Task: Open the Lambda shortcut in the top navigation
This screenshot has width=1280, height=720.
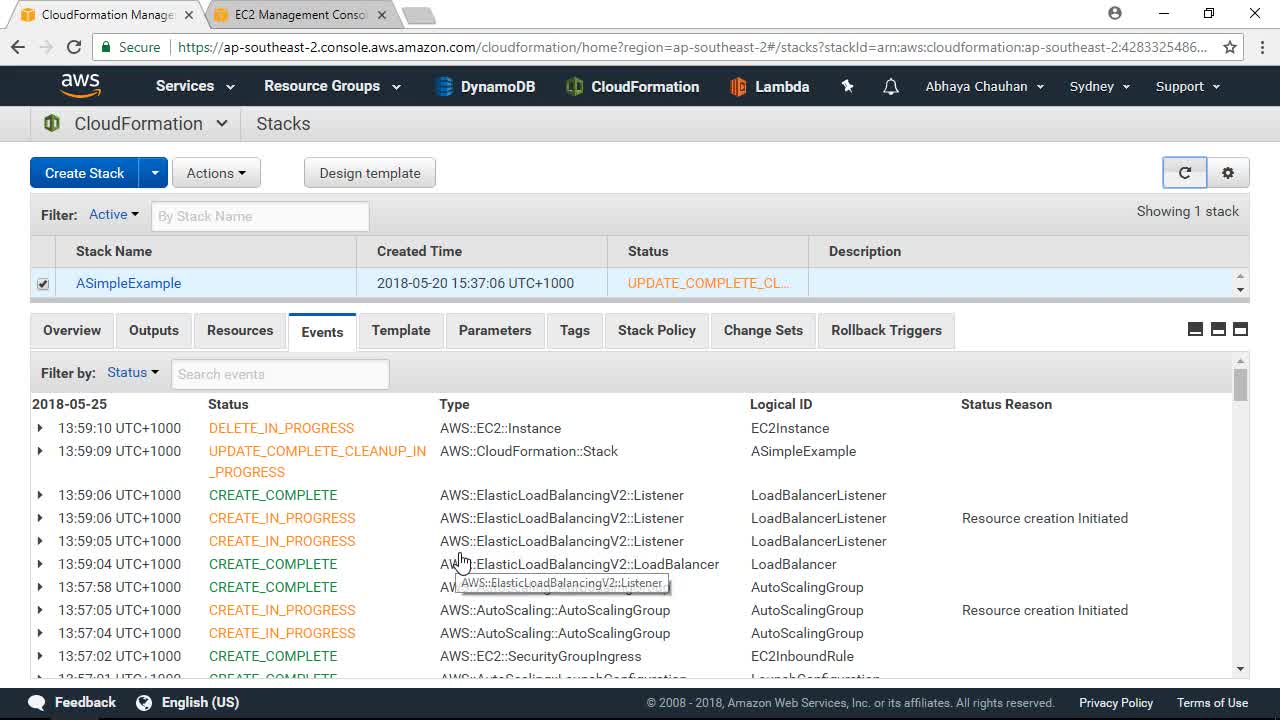Action: pos(769,87)
